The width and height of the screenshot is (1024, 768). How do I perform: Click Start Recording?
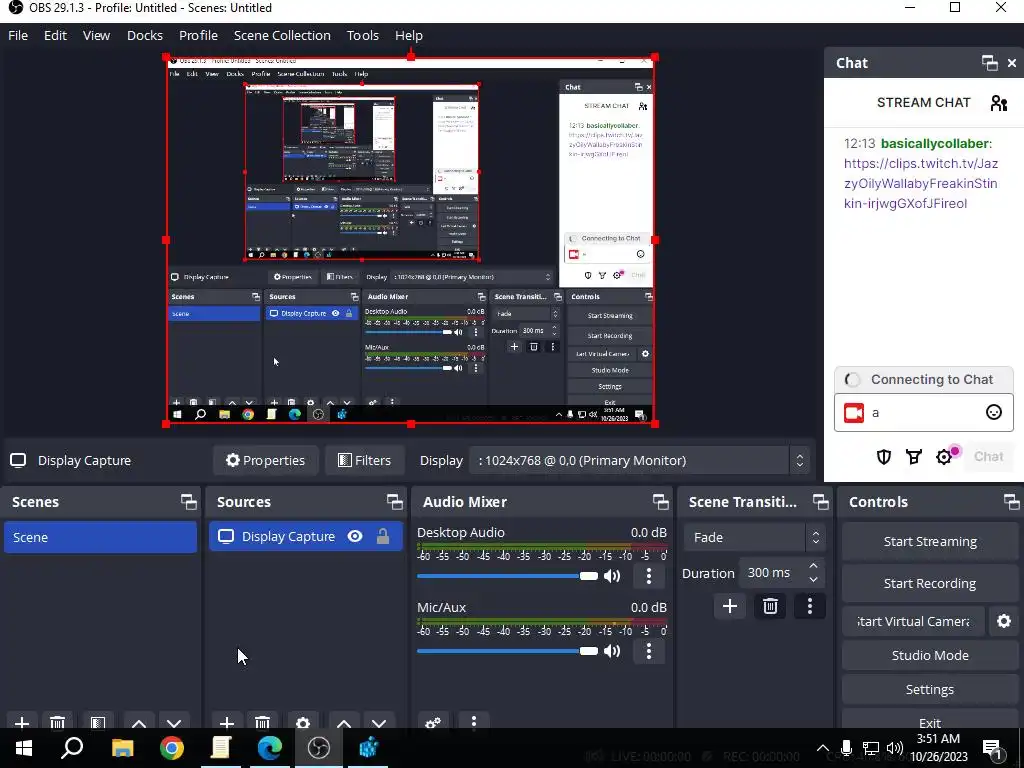coord(930,583)
